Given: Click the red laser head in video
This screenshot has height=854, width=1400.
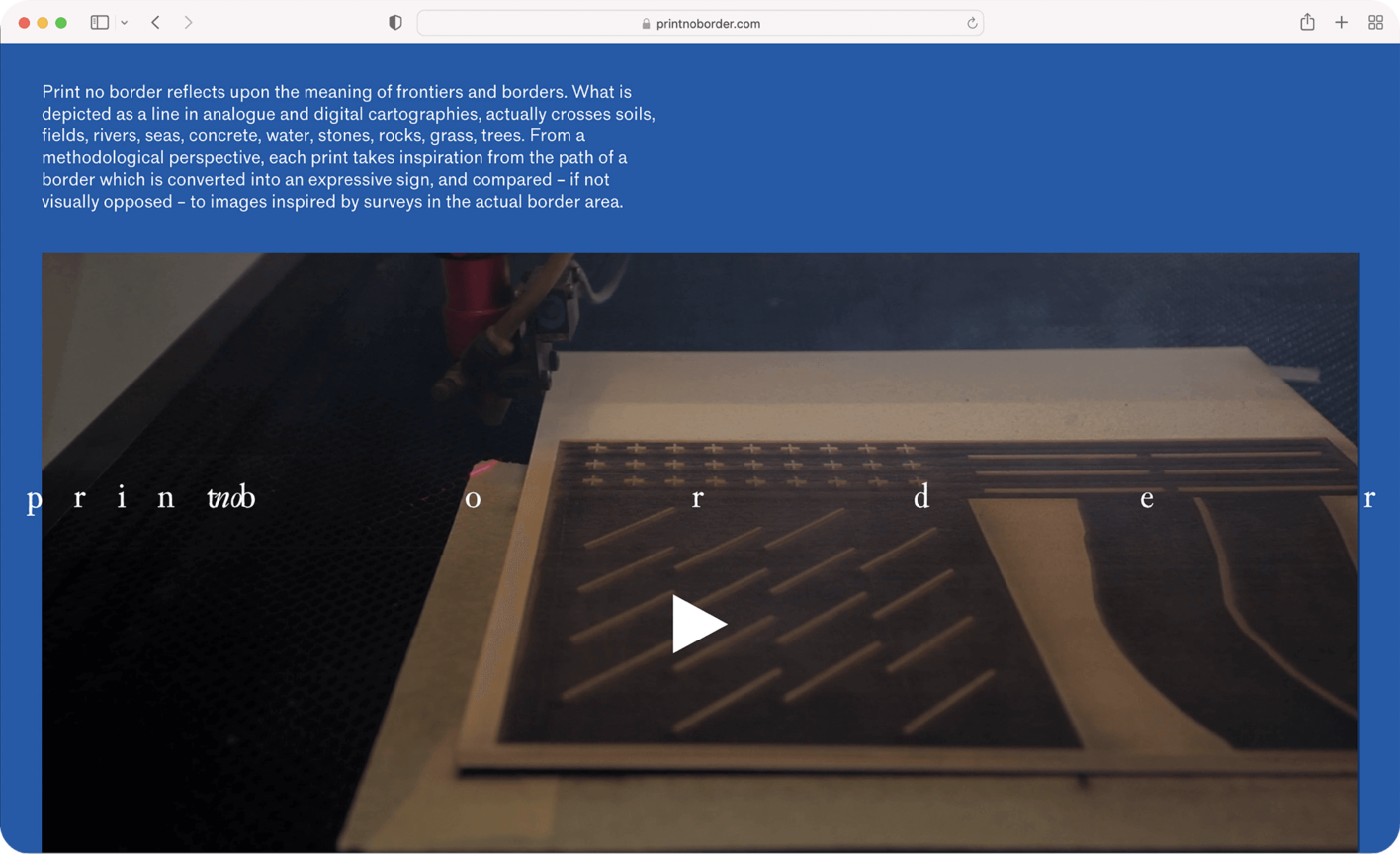Looking at the screenshot, I should point(474,297).
